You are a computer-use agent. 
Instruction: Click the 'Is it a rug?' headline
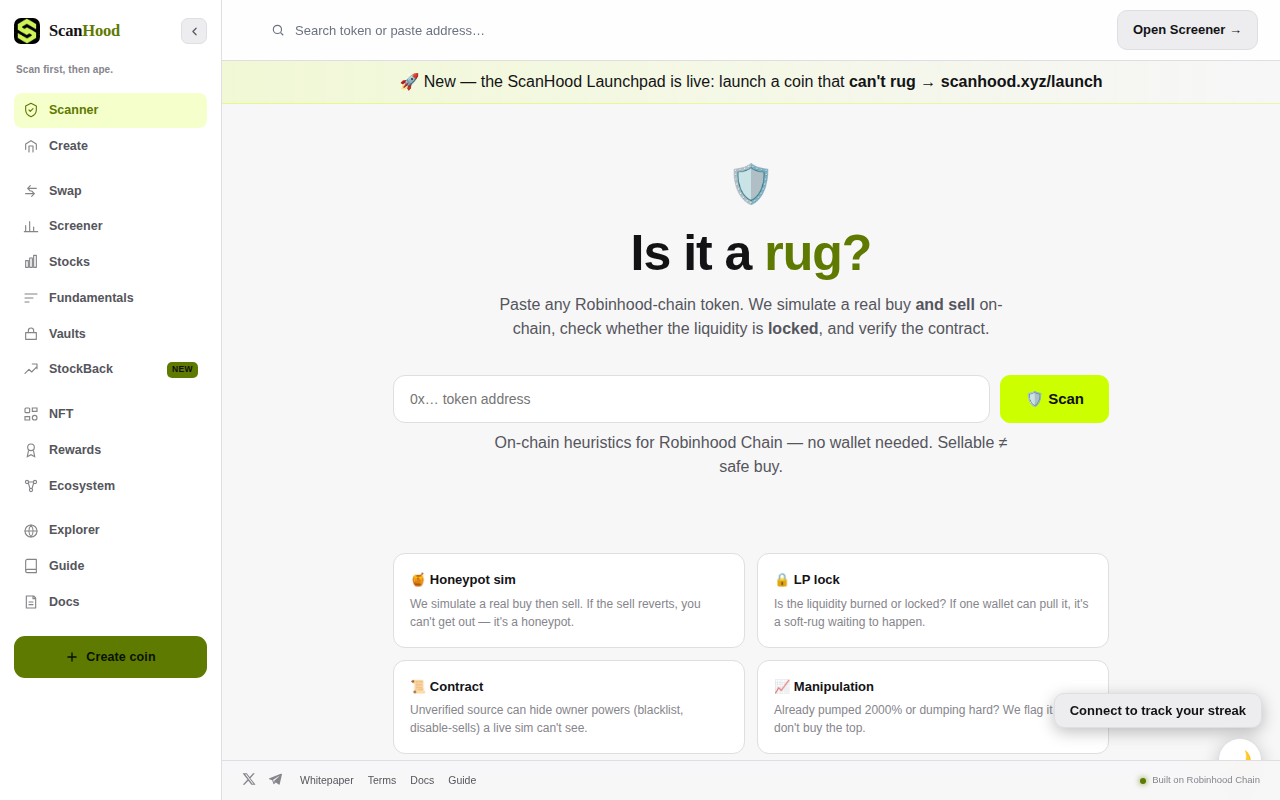(751, 253)
